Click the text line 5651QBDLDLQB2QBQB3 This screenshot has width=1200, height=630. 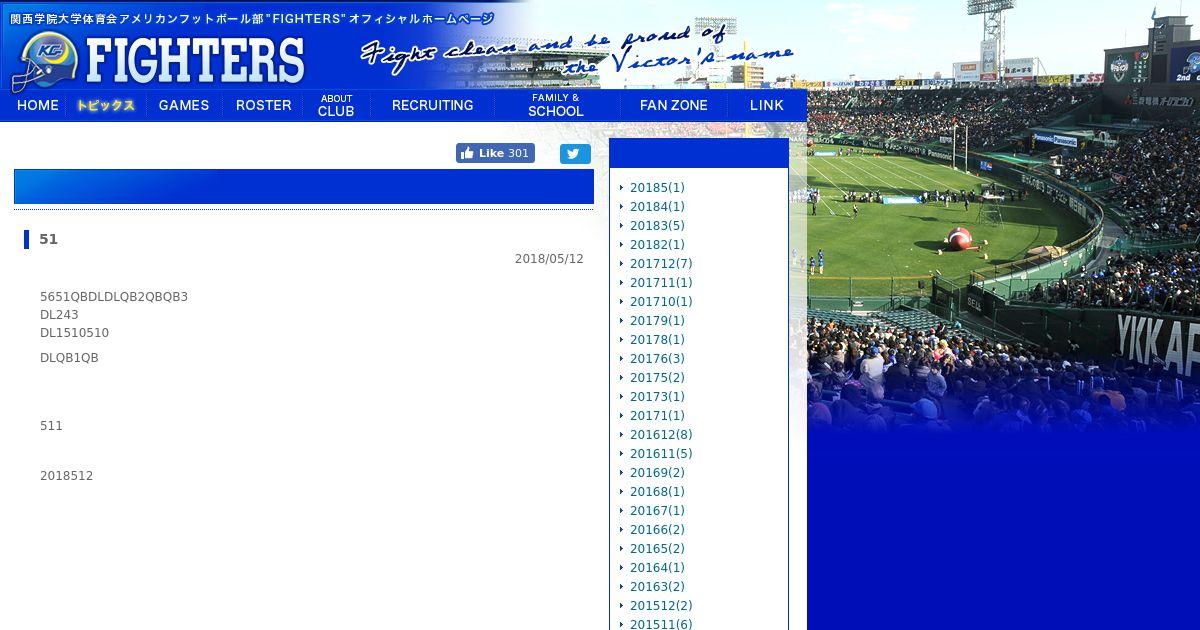pyautogui.click(x=114, y=297)
